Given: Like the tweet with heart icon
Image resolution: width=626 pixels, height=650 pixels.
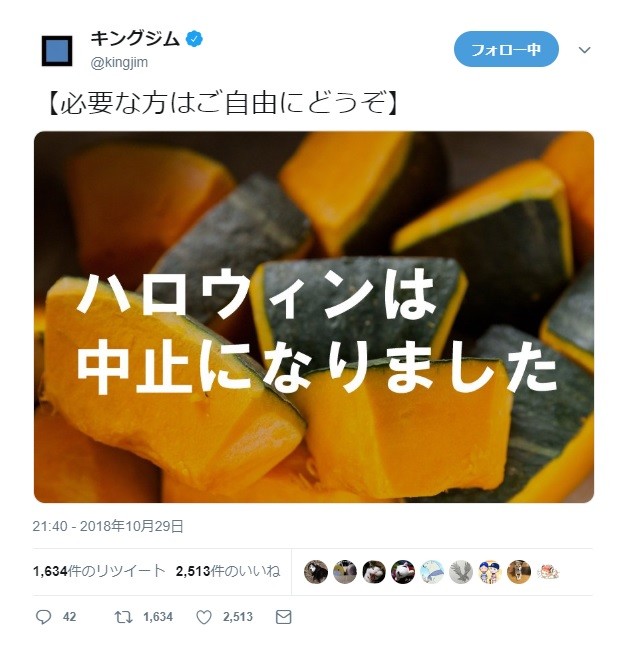Looking at the screenshot, I should 204,617.
